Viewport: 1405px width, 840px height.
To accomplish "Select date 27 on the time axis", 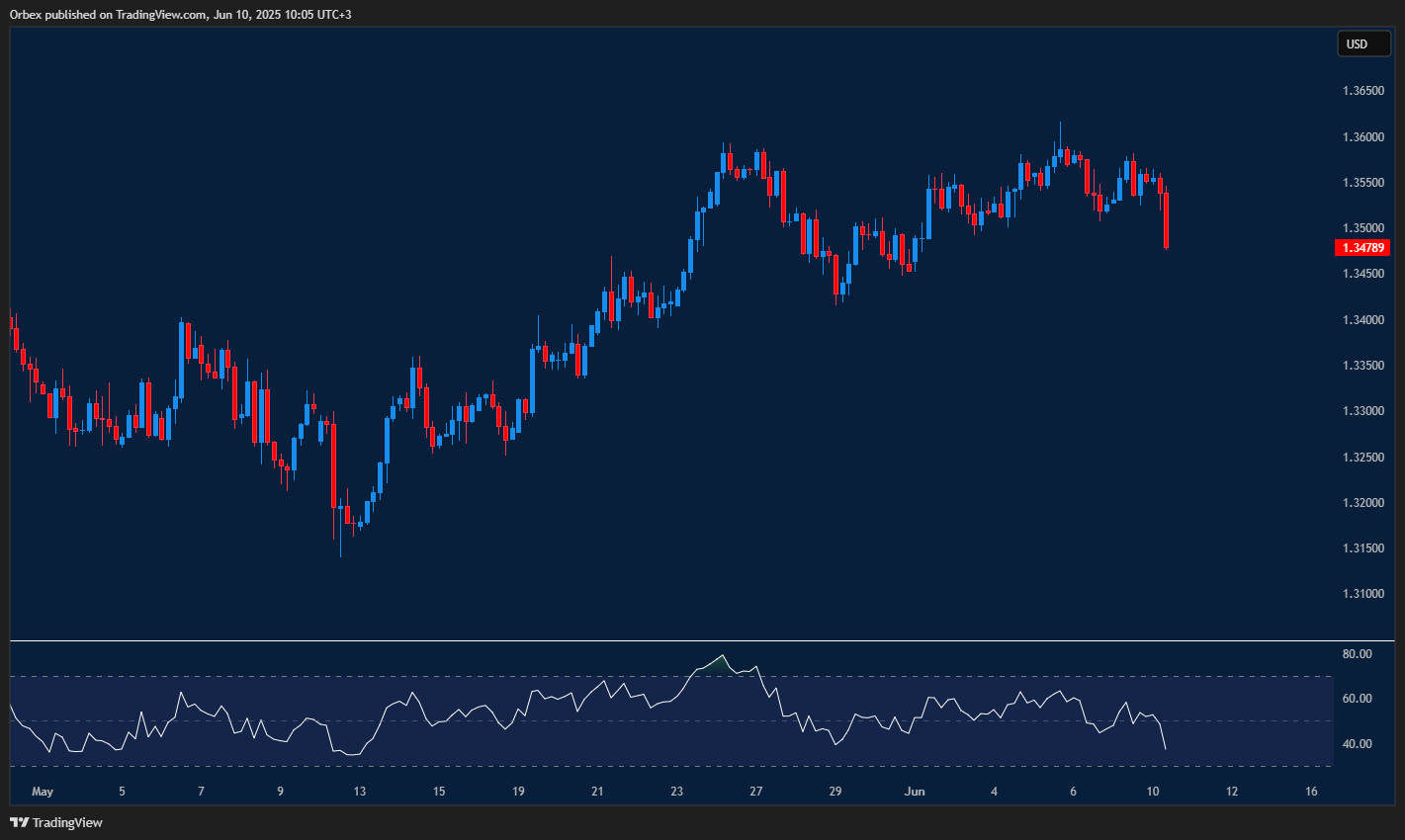I will tap(756, 792).
